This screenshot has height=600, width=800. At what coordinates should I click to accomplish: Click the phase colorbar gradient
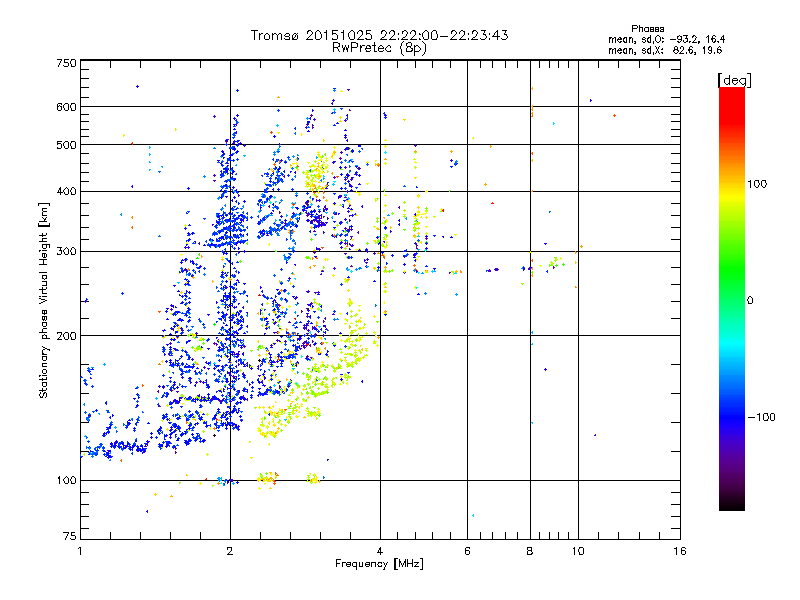pyautogui.click(x=732, y=299)
